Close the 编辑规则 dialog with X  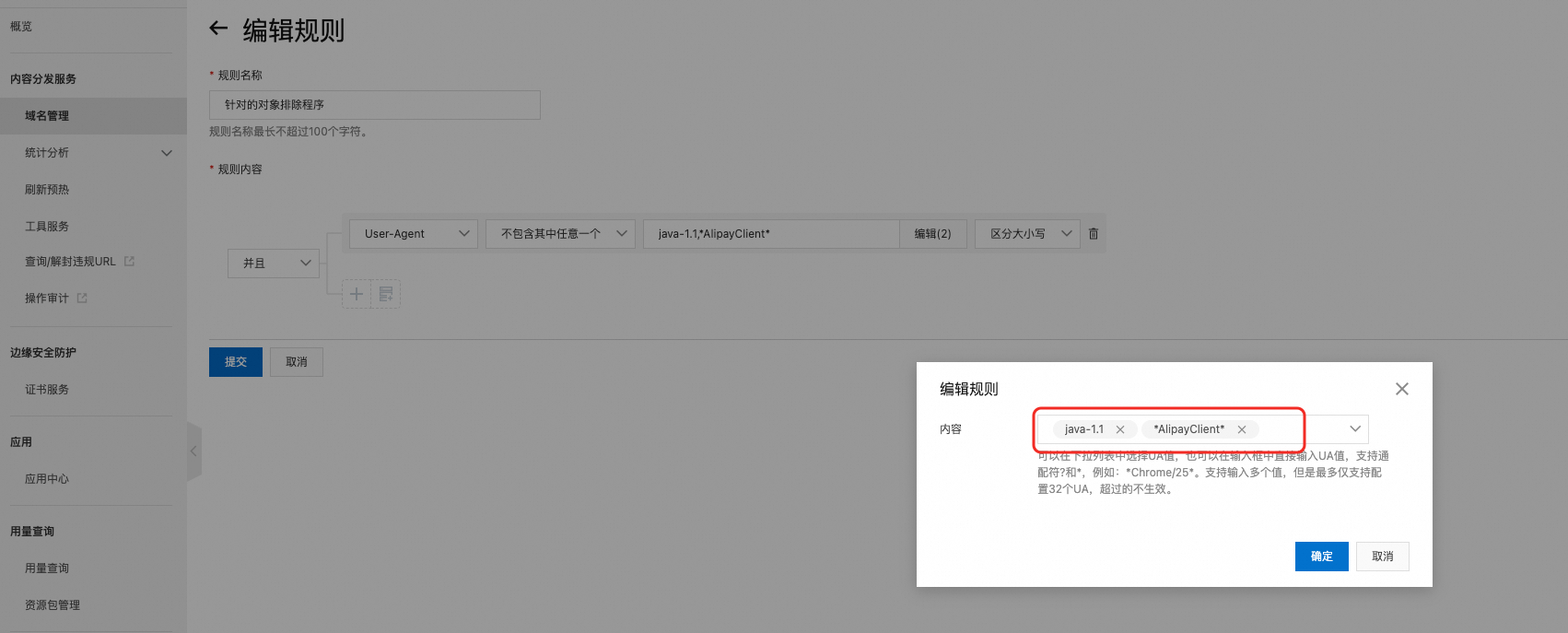coord(1402,389)
